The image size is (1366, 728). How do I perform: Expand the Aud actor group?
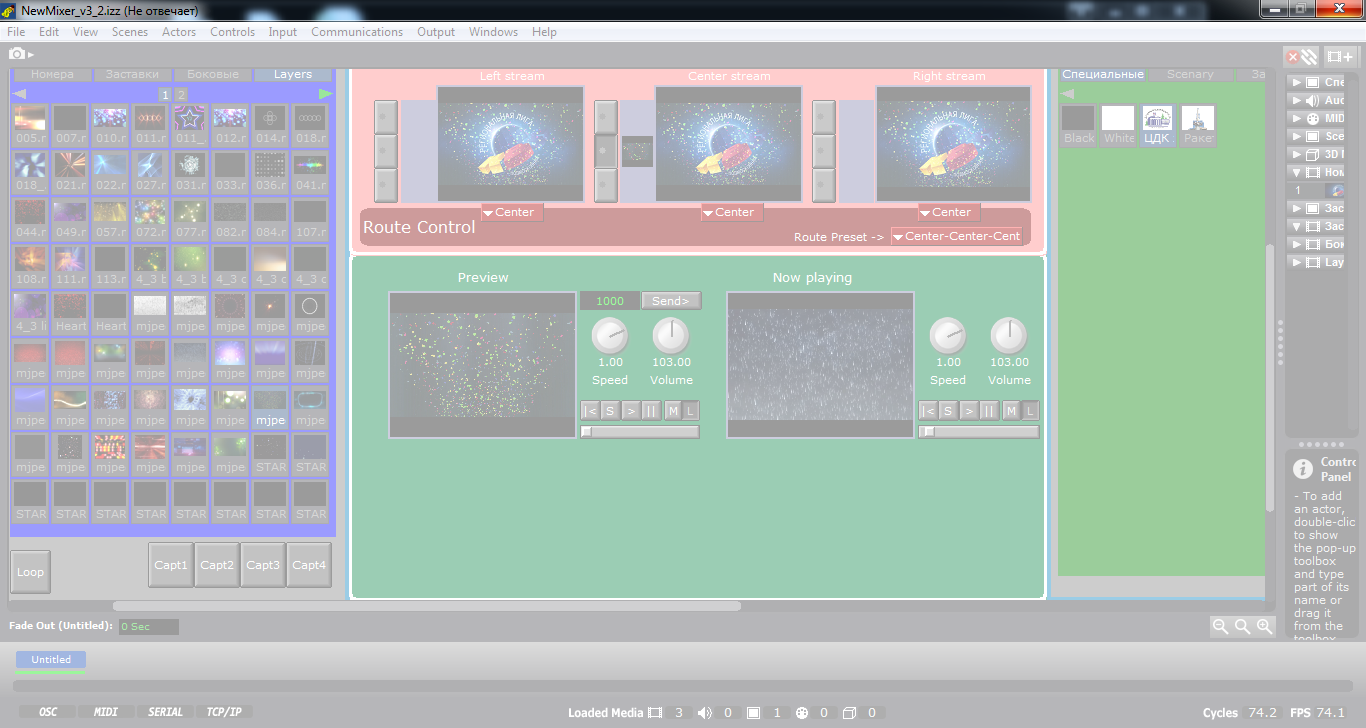pyautogui.click(x=1296, y=101)
